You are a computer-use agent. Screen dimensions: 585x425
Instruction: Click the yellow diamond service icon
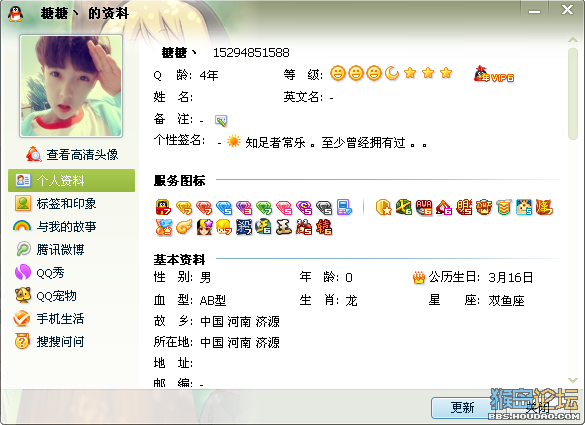[184, 207]
